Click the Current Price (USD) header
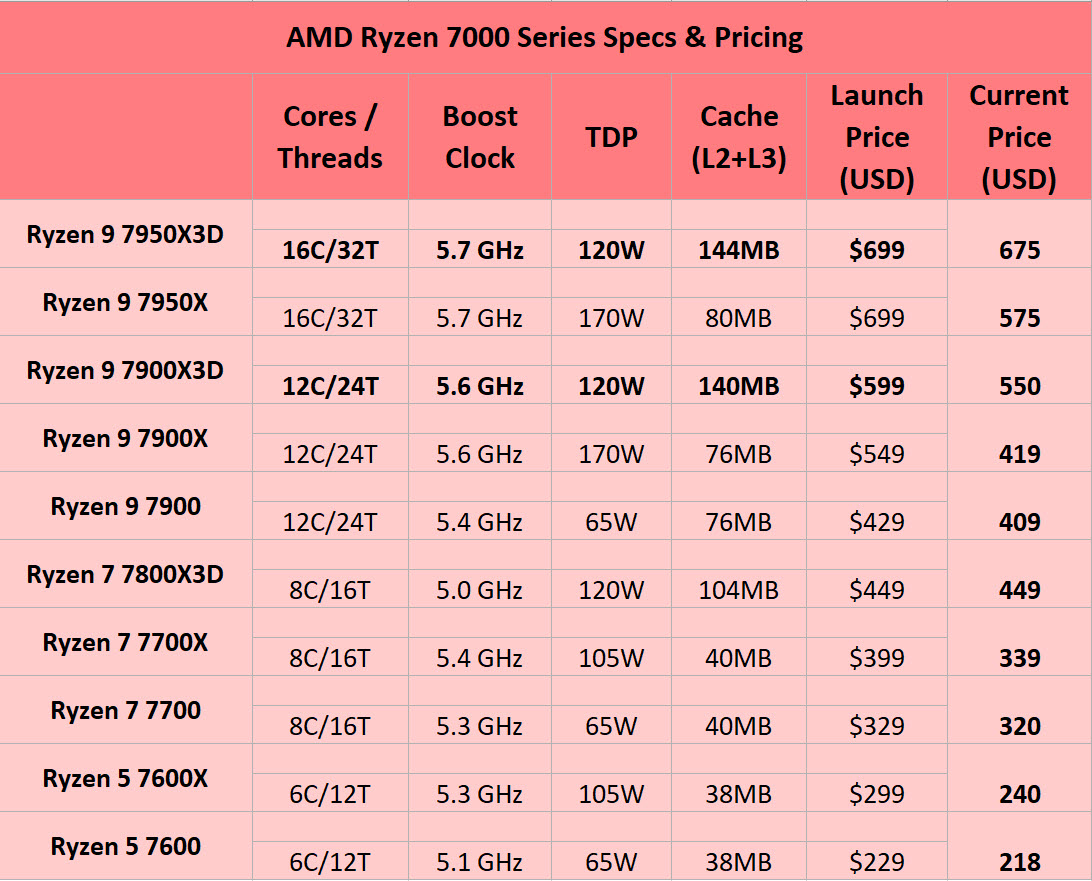Viewport: 1092px width, 881px height. [1019, 137]
